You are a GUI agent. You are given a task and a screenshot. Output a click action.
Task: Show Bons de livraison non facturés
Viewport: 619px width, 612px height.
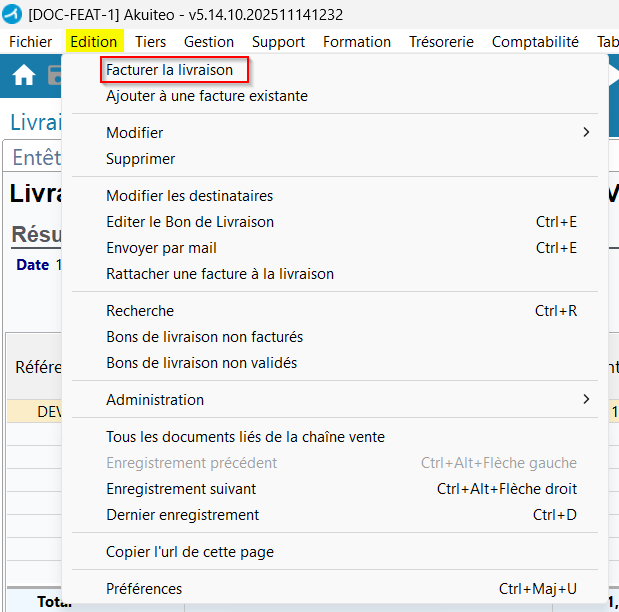click(205, 337)
